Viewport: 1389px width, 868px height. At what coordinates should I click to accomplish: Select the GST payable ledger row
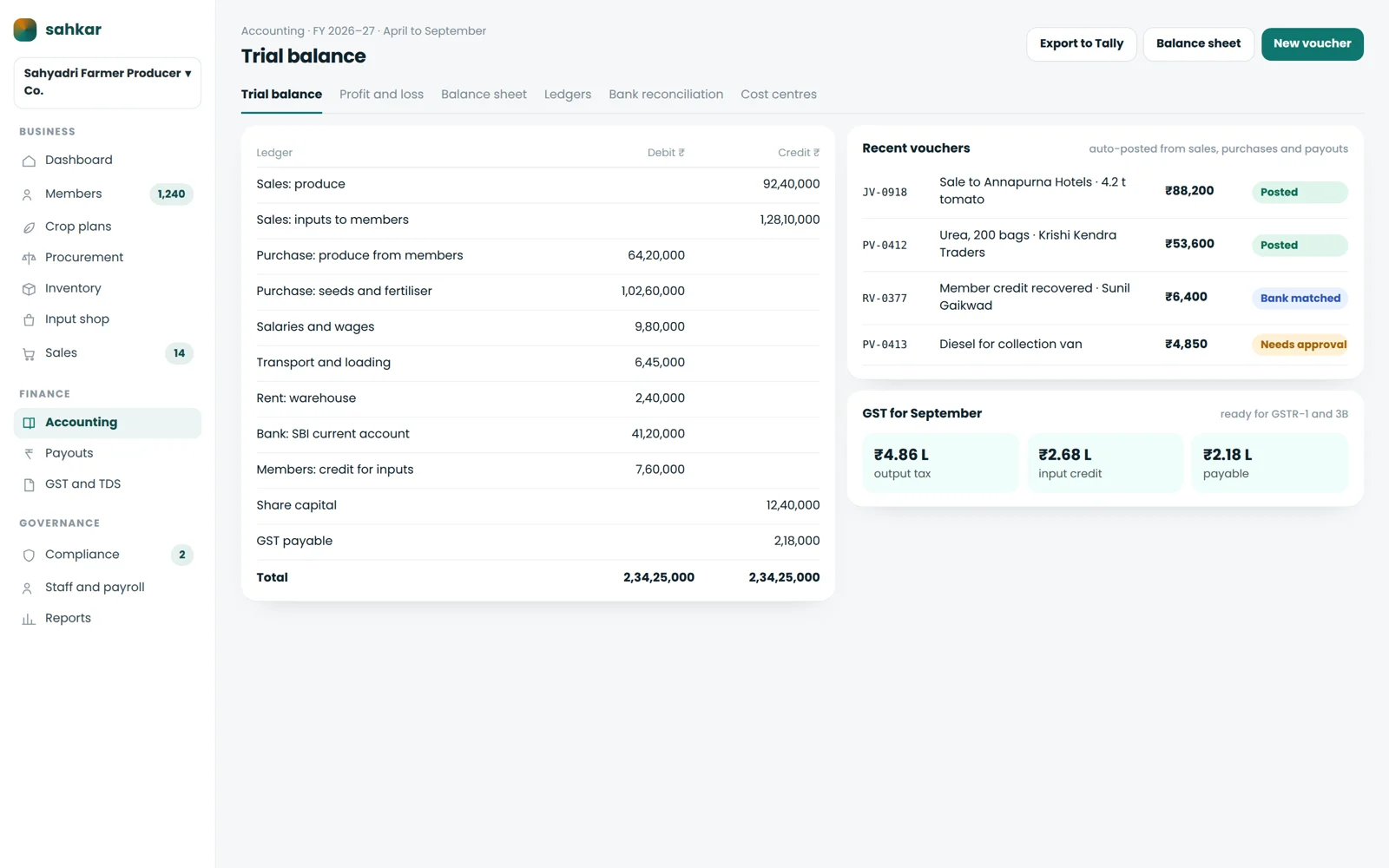click(x=538, y=541)
